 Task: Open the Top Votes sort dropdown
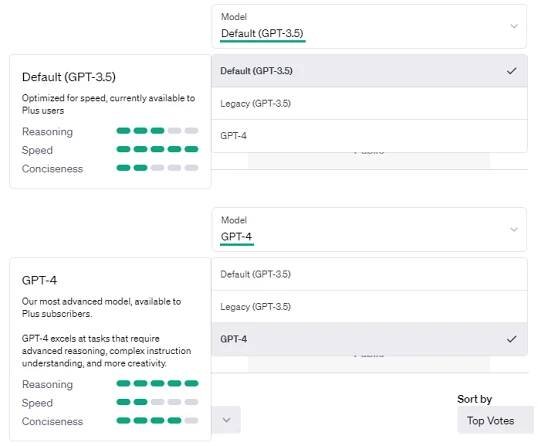coord(495,420)
